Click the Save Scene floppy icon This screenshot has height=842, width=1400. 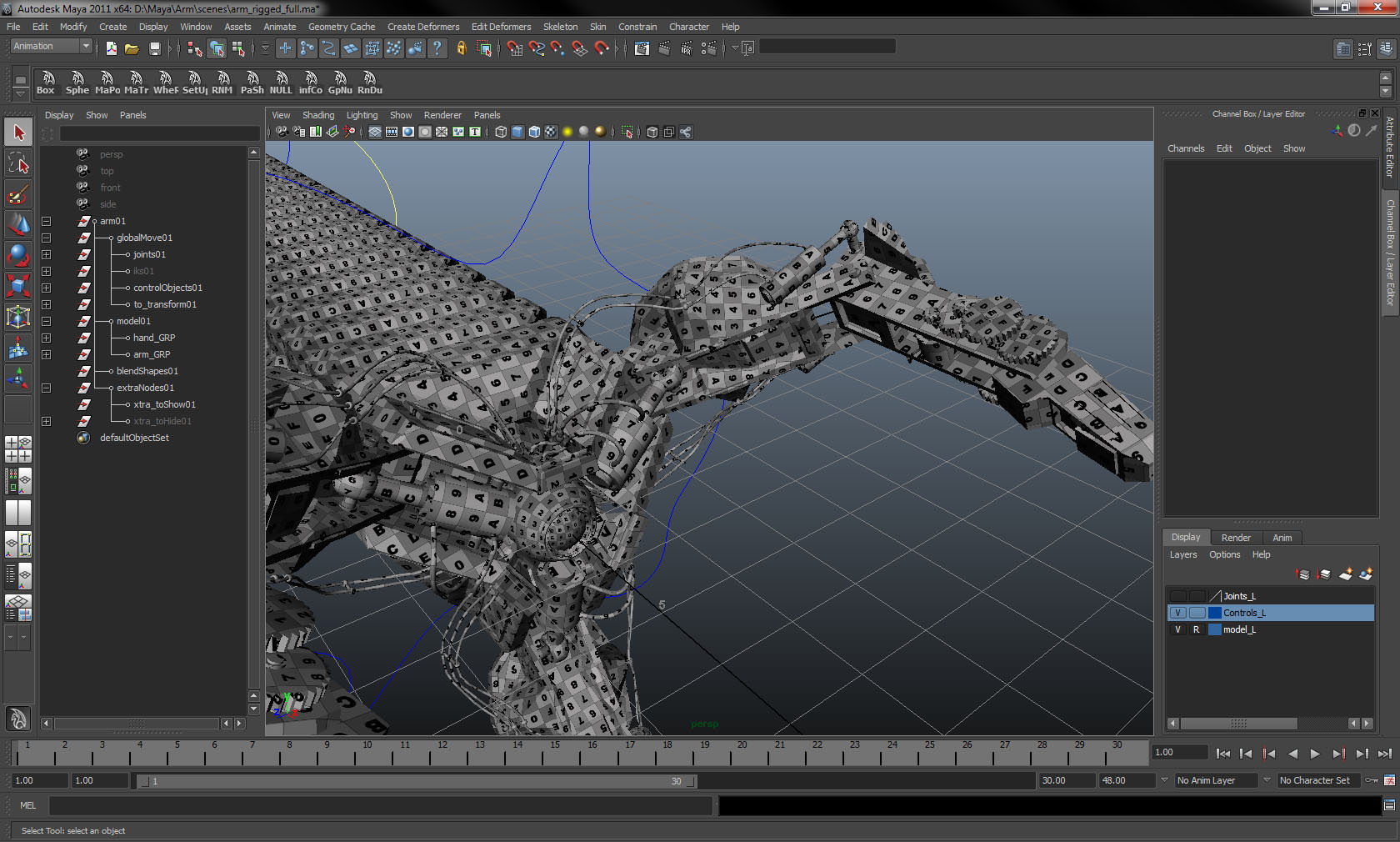coord(154,48)
